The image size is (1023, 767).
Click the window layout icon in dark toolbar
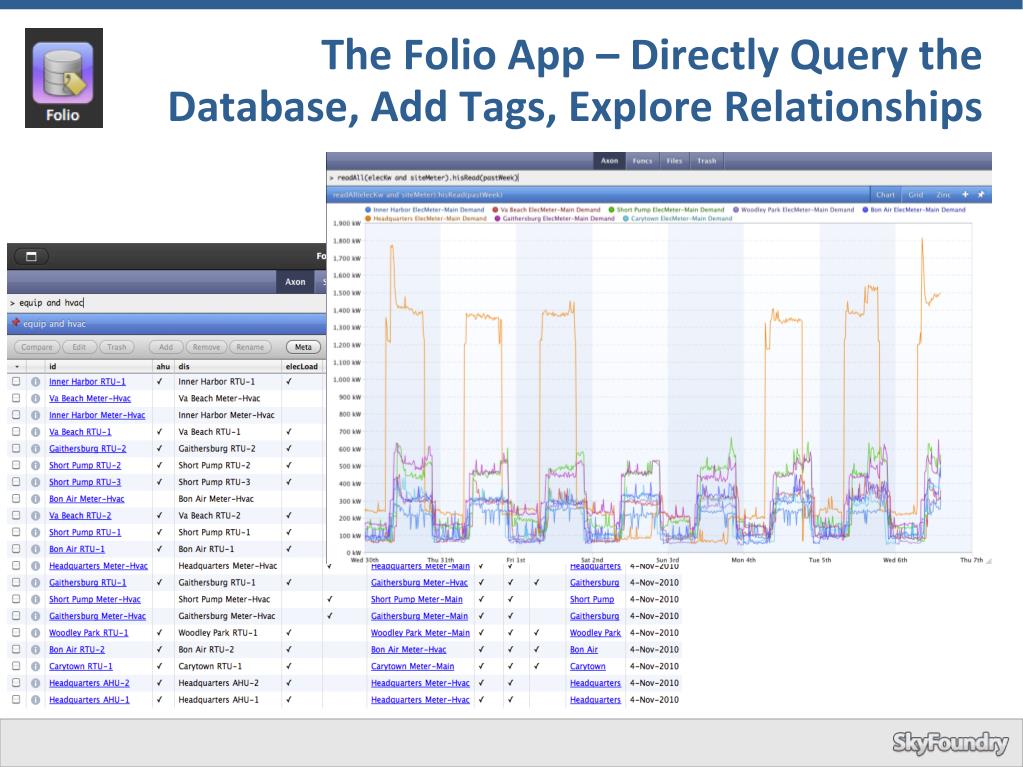31,256
